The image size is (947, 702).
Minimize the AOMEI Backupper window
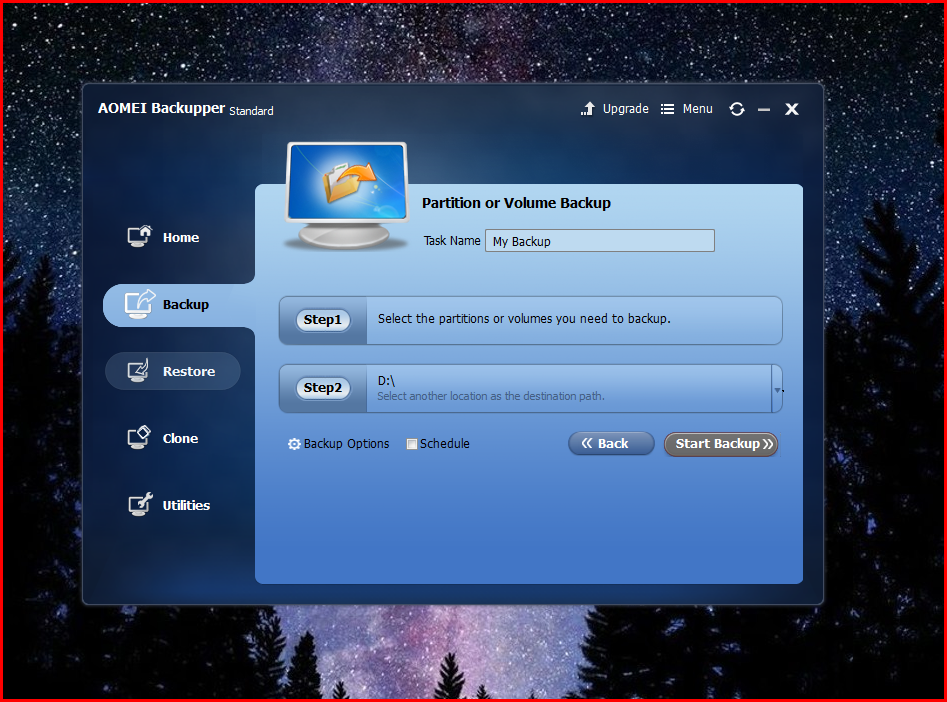764,109
